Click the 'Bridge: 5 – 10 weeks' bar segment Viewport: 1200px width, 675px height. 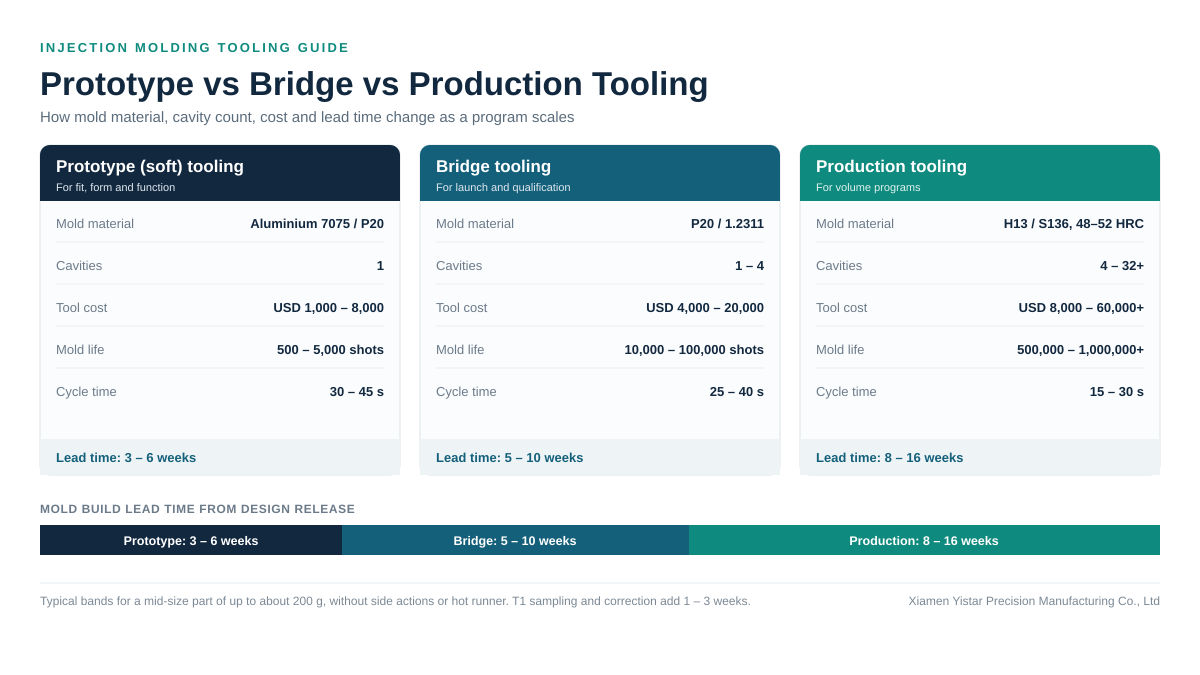(515, 540)
